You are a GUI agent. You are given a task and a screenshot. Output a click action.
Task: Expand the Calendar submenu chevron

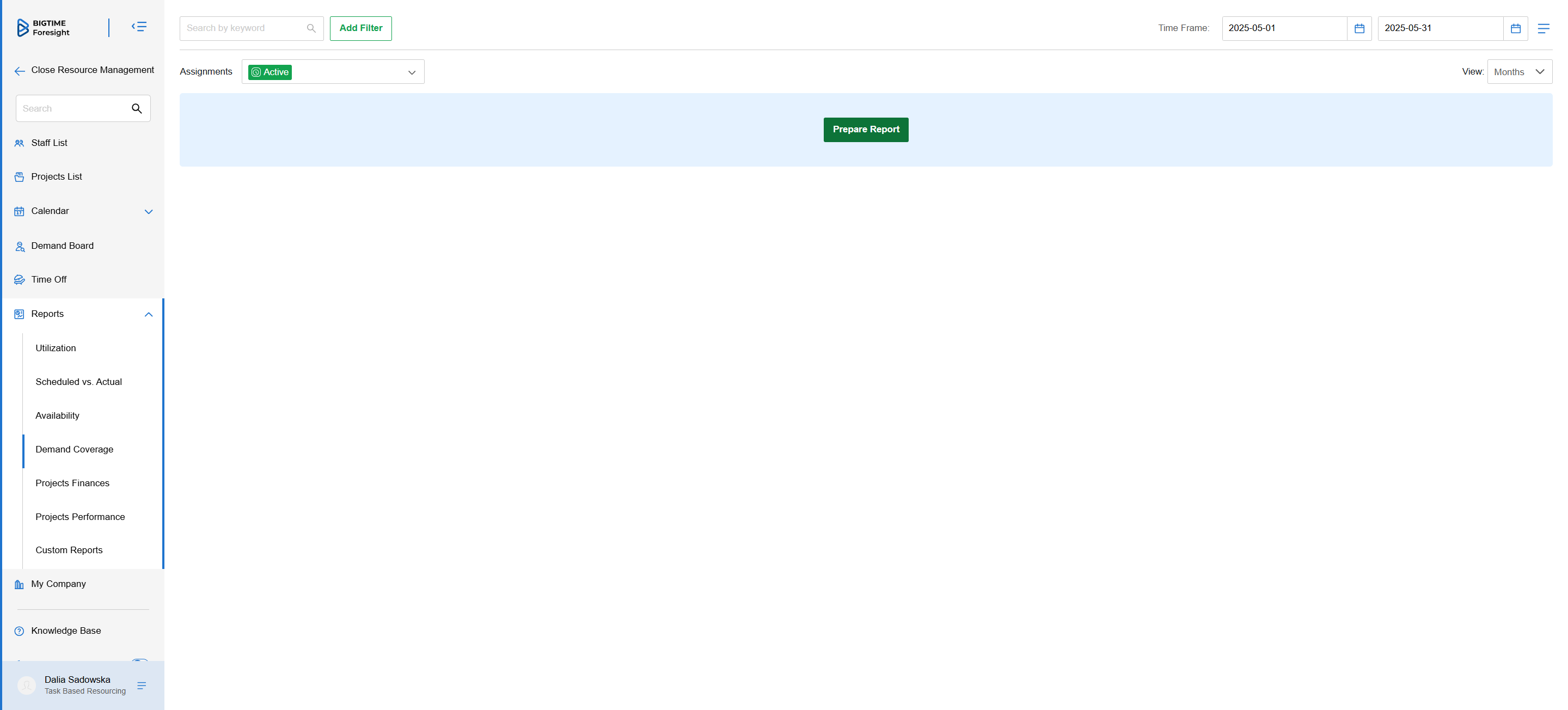coord(149,212)
